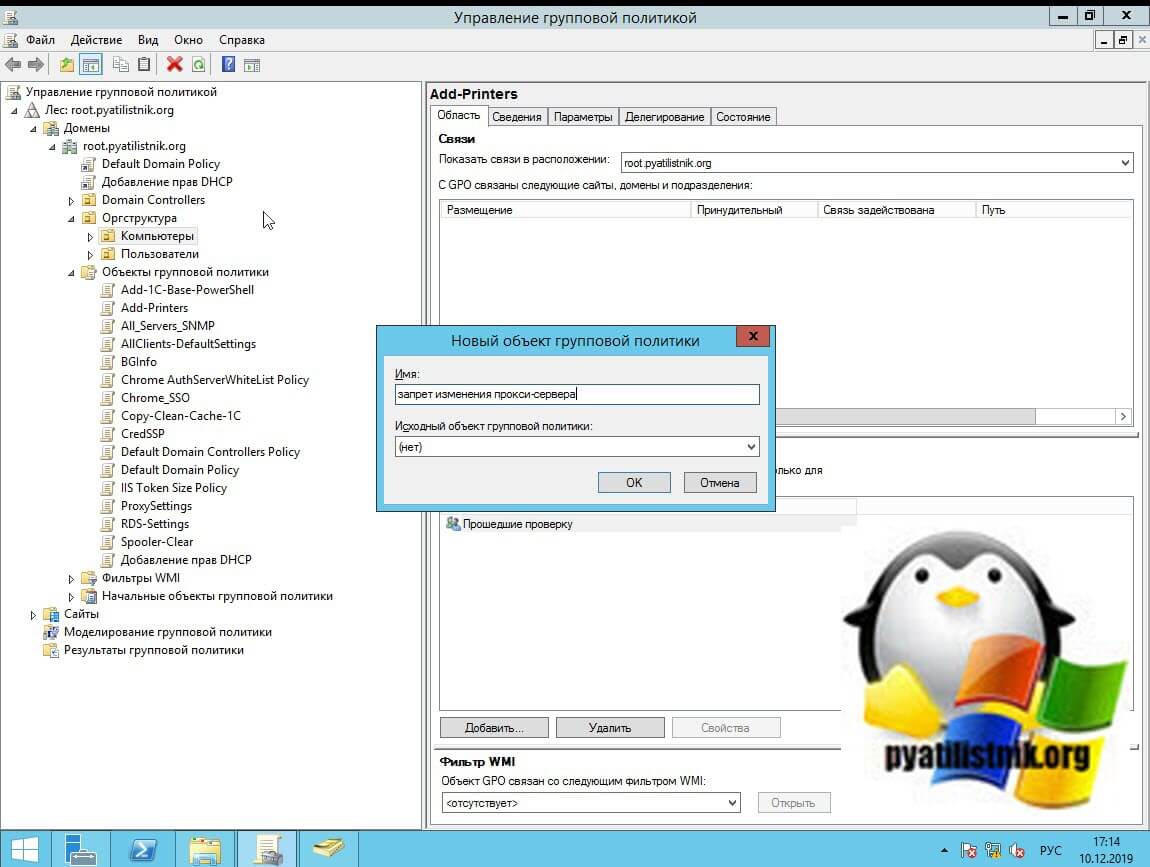Image resolution: width=1150 pixels, height=867 pixels.
Task: Open PowerShell from the taskbar
Action: click(143, 849)
